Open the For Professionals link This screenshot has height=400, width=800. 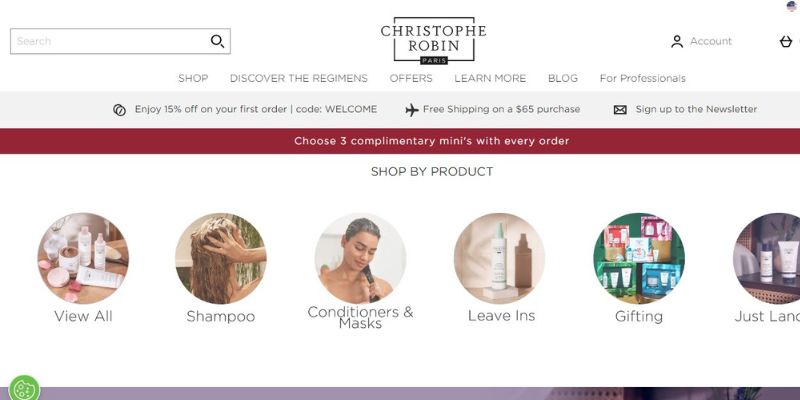coord(642,79)
